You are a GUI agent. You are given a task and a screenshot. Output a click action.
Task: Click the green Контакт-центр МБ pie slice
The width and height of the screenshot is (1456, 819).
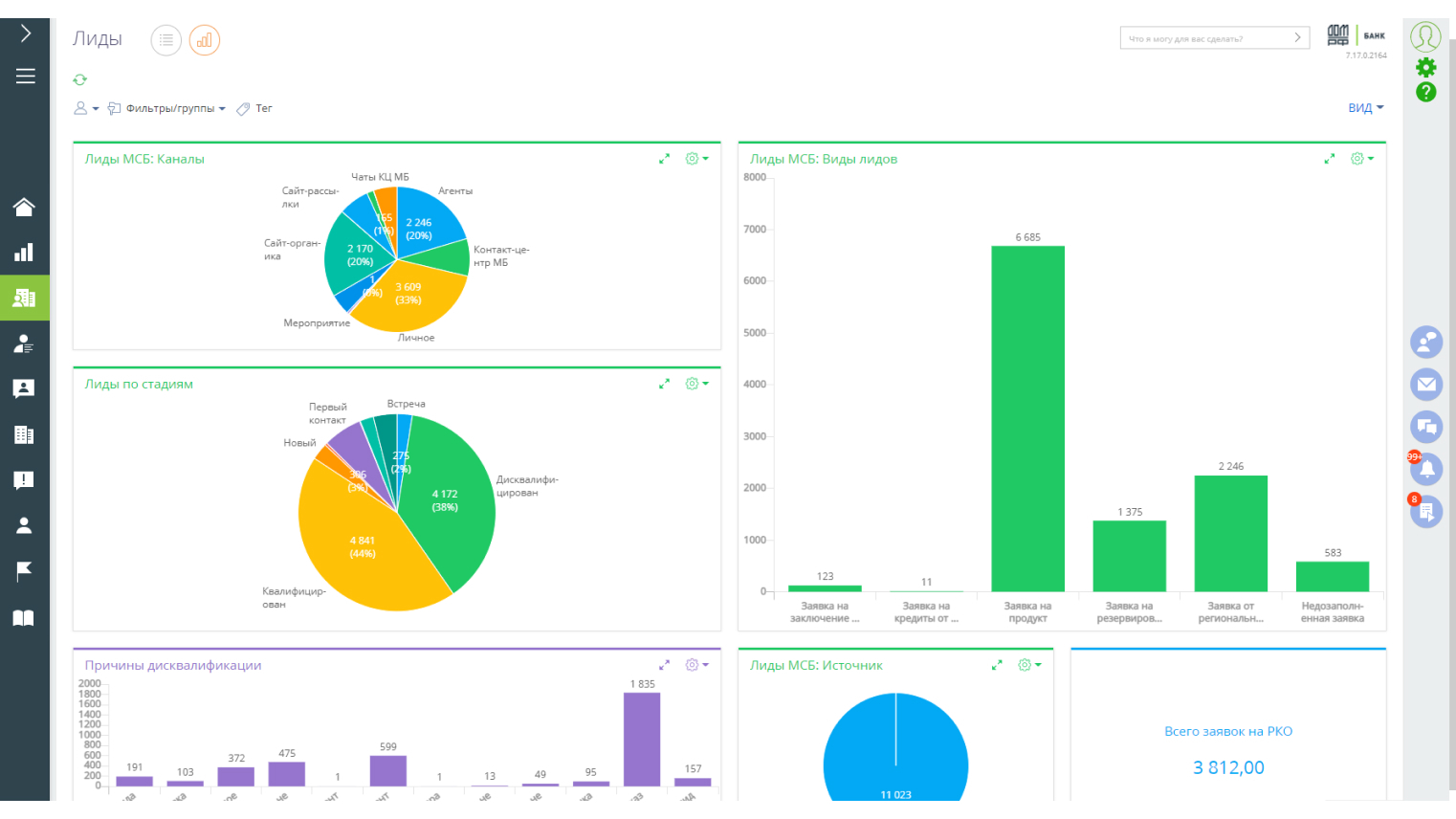click(x=444, y=258)
